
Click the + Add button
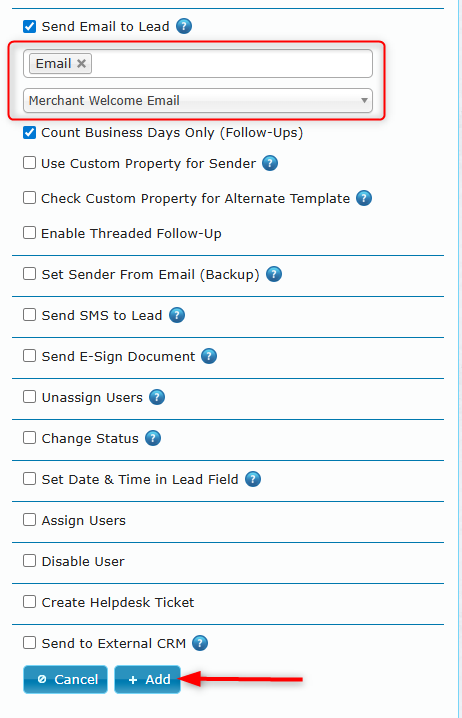(x=147, y=679)
